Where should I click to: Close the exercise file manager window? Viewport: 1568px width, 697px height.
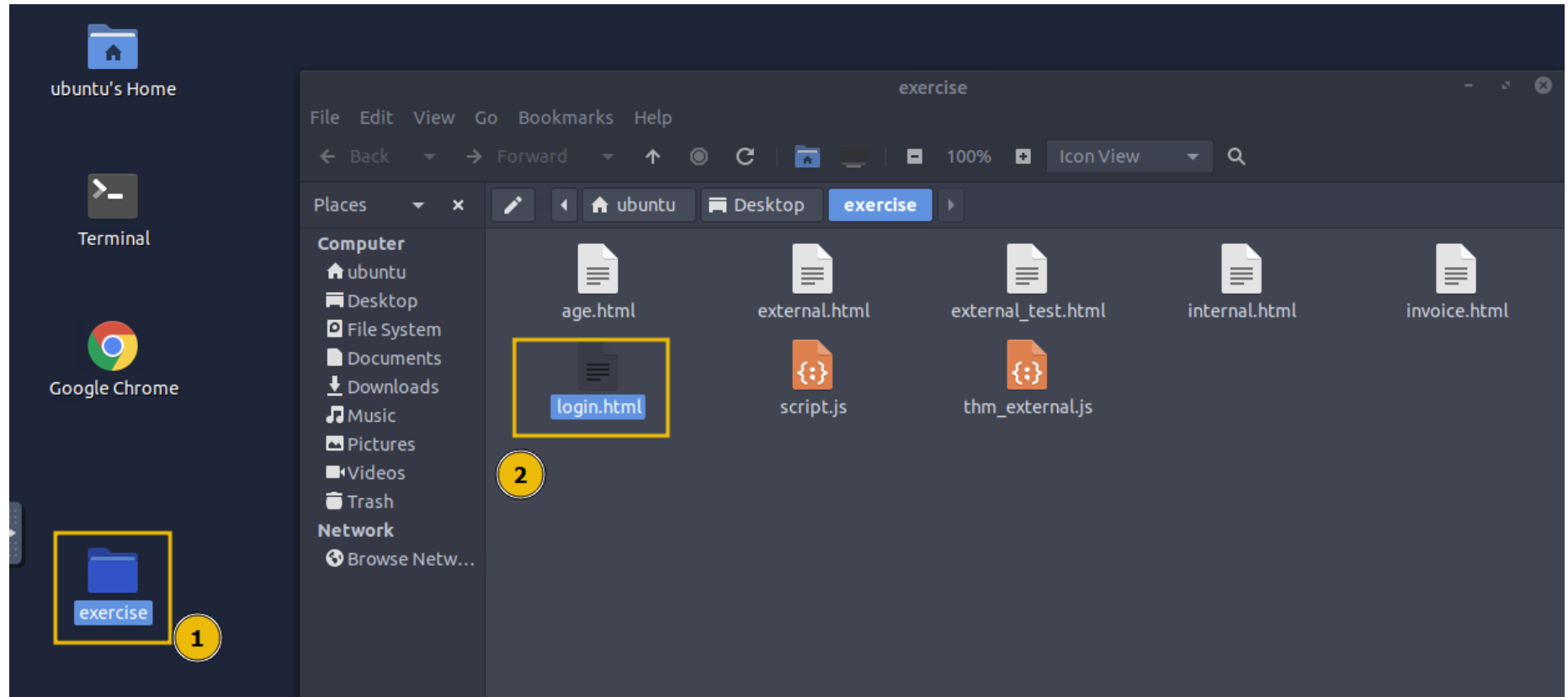(x=1543, y=86)
